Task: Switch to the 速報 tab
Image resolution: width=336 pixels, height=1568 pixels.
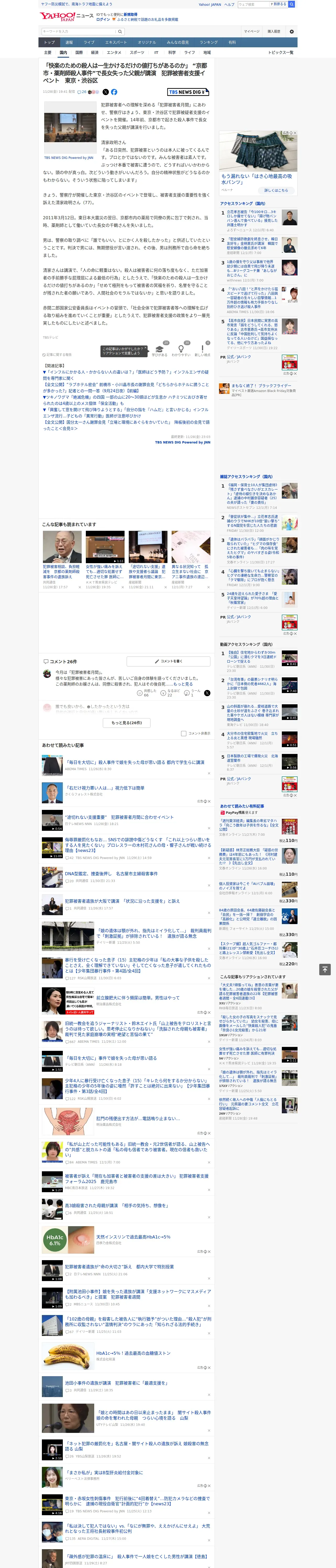Action: click(x=69, y=43)
